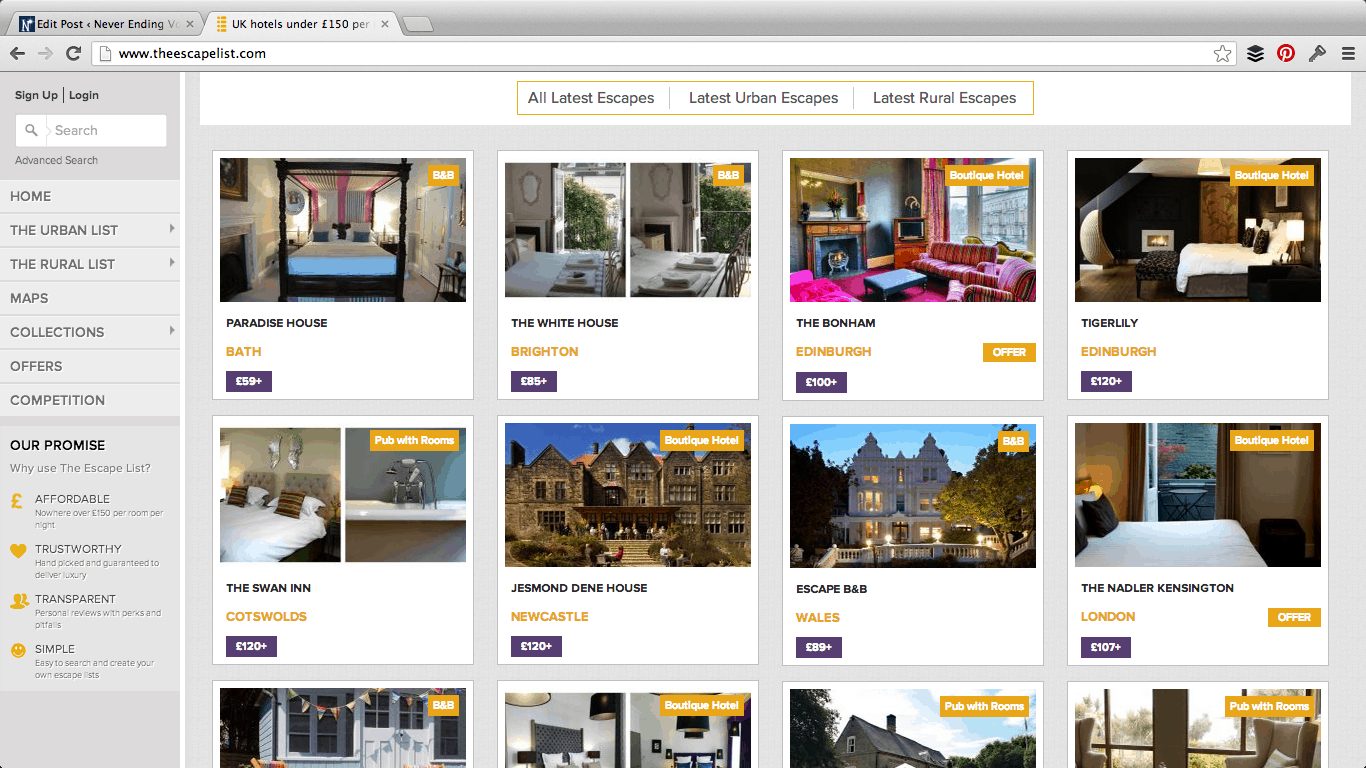The image size is (1366, 768).
Task: Click the address bar URL field
Action: (662, 54)
